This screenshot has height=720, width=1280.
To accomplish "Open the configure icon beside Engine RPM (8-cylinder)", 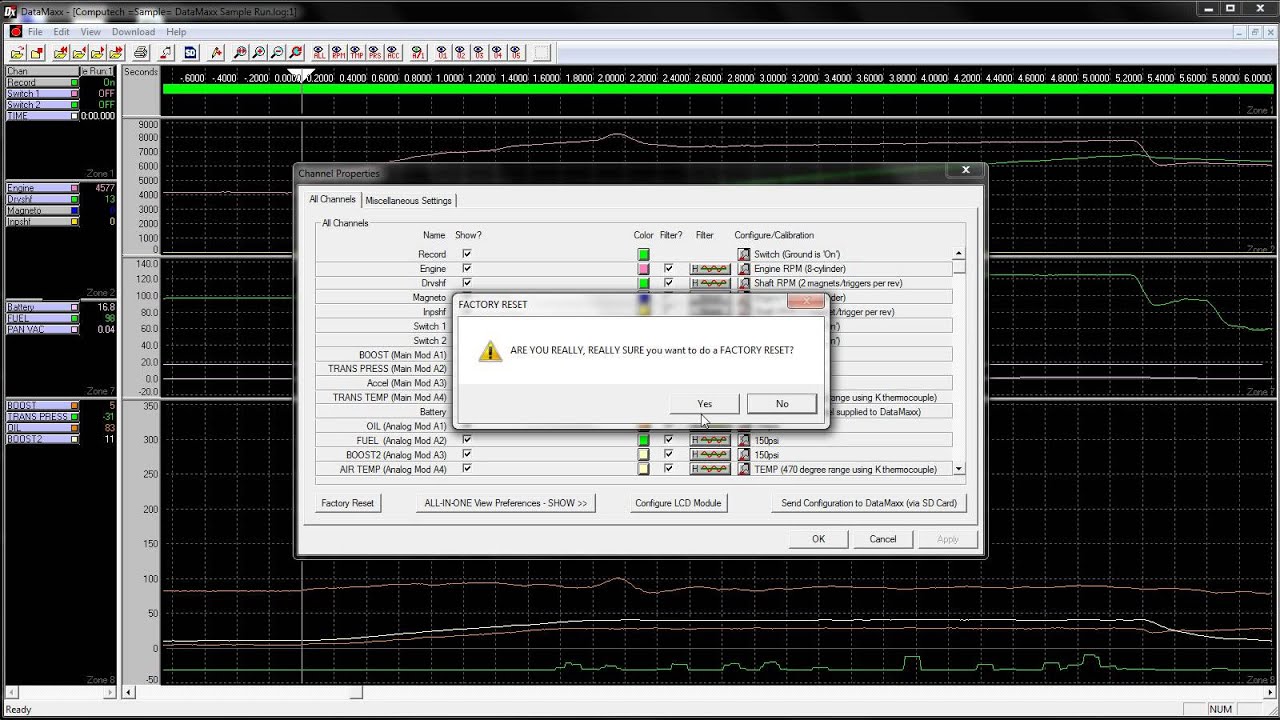I will [744, 269].
